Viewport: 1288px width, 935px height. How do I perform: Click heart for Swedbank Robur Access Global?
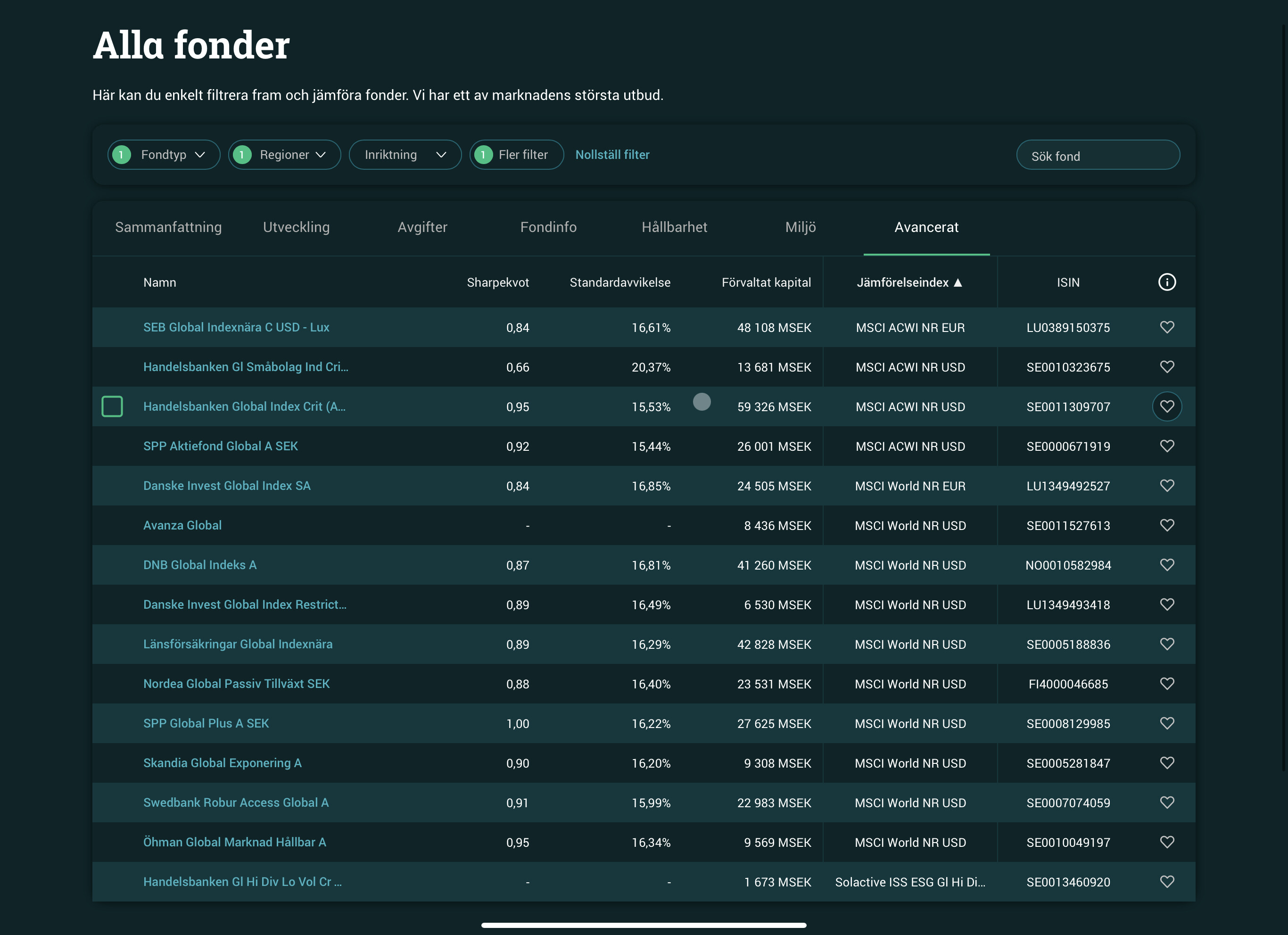coord(1166,803)
